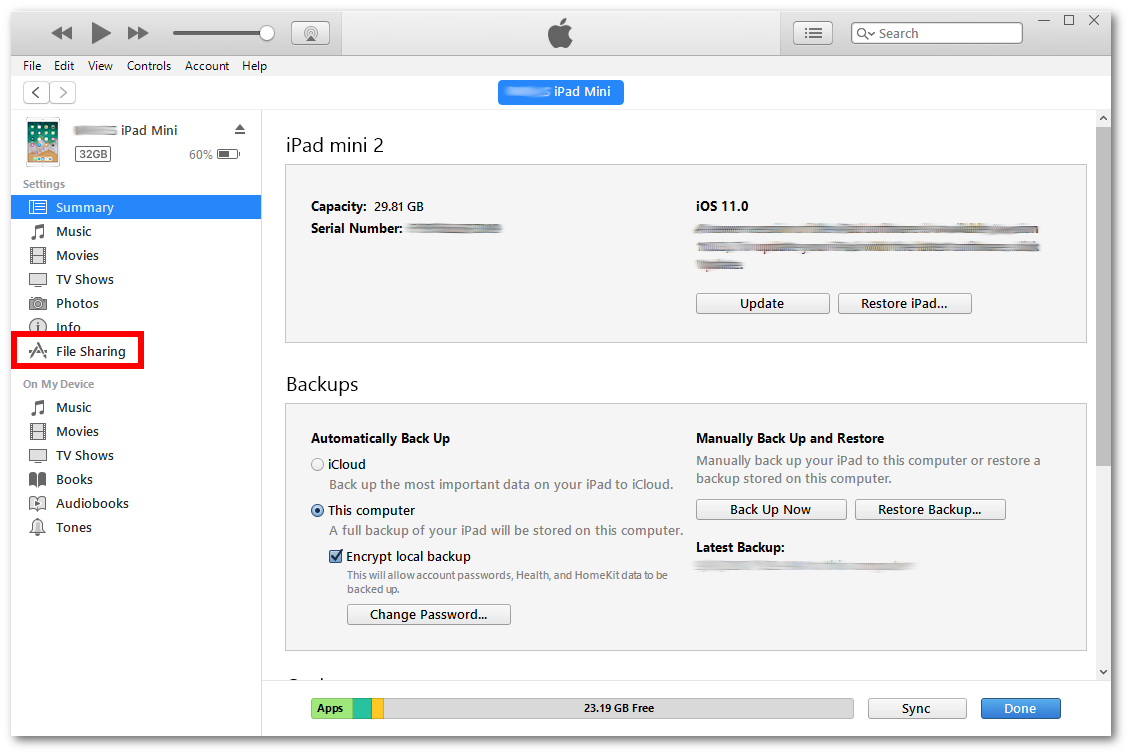Eject the iPad Mini device

[x=240, y=128]
